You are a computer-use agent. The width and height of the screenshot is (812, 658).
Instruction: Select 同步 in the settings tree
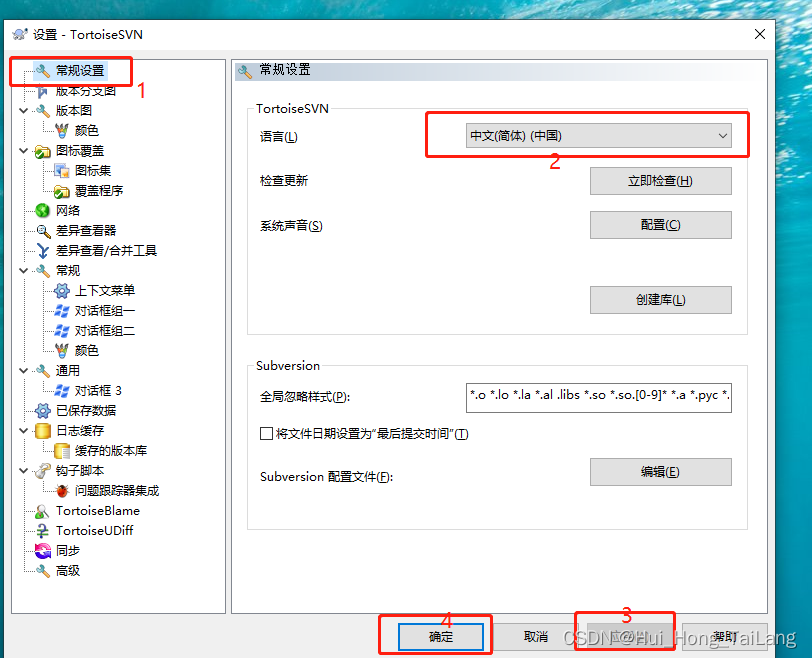(x=68, y=551)
